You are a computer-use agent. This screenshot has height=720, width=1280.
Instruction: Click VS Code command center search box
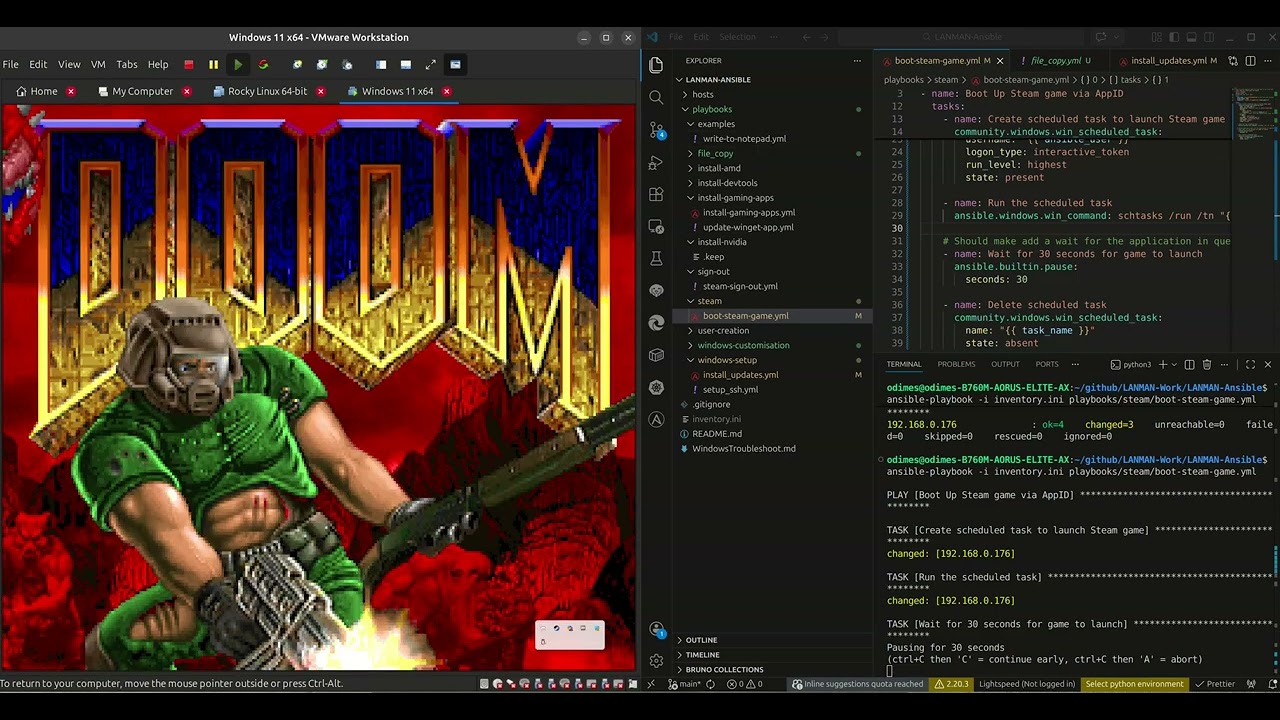961,37
